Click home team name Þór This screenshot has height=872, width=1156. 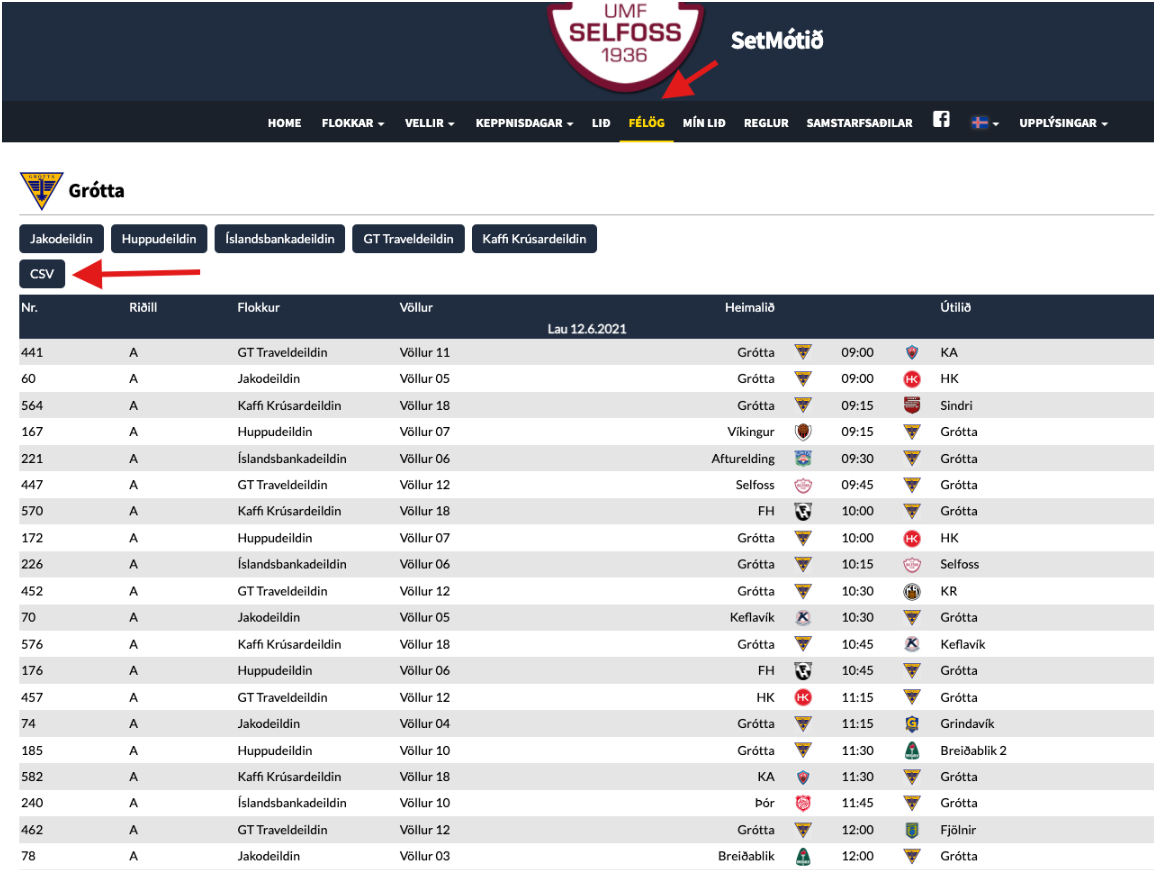pyautogui.click(x=765, y=803)
